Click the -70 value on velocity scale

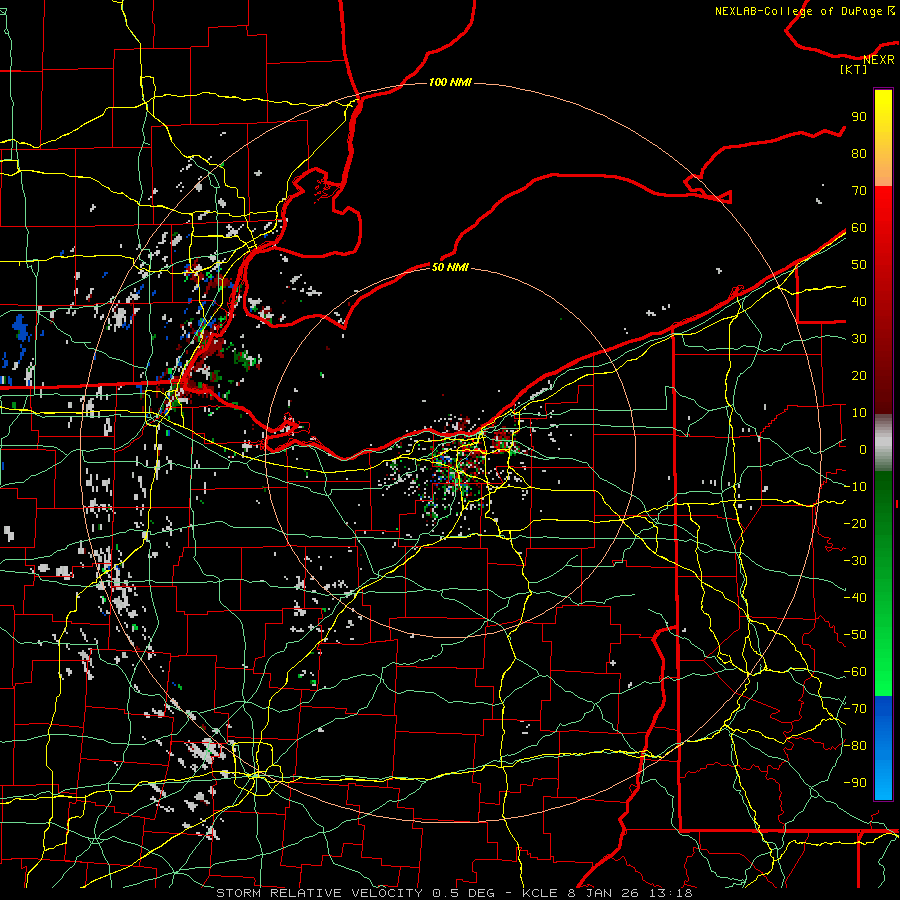click(855, 709)
